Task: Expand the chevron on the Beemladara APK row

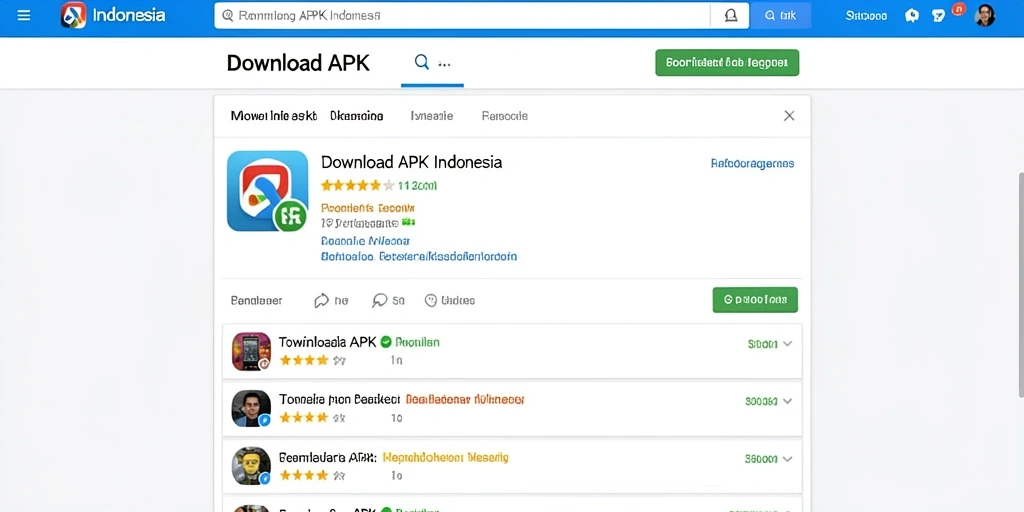Action: [x=787, y=458]
